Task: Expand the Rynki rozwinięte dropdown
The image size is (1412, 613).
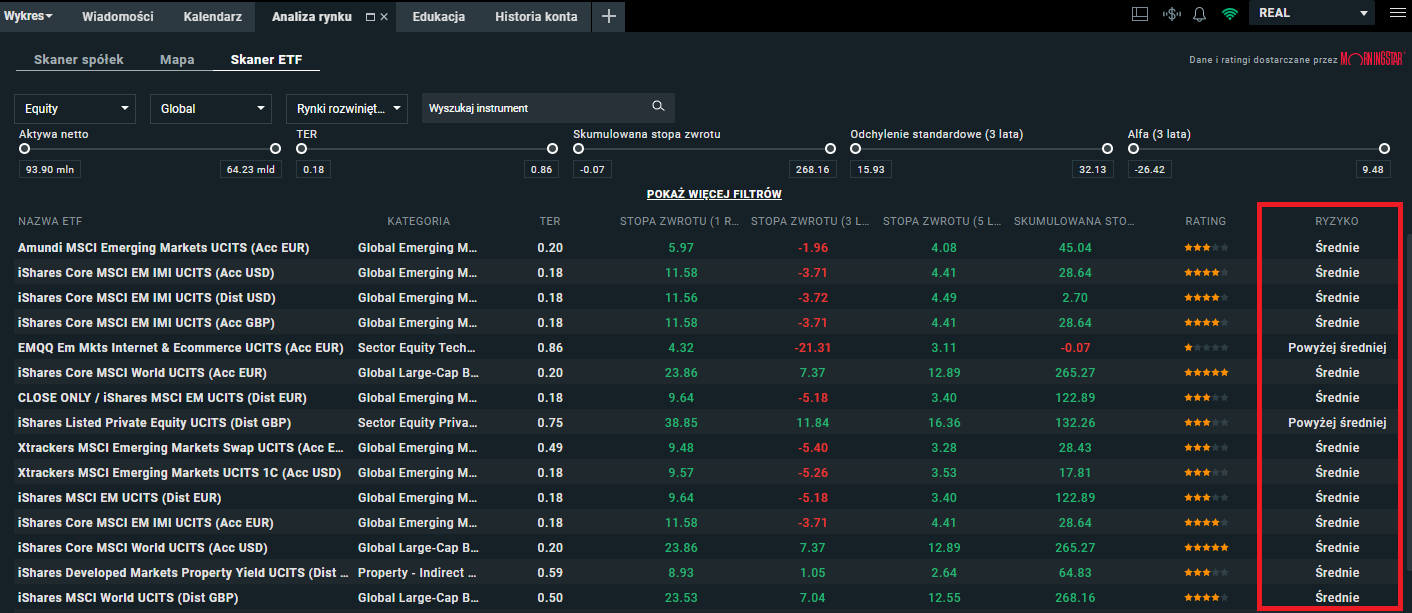Action: pos(346,108)
